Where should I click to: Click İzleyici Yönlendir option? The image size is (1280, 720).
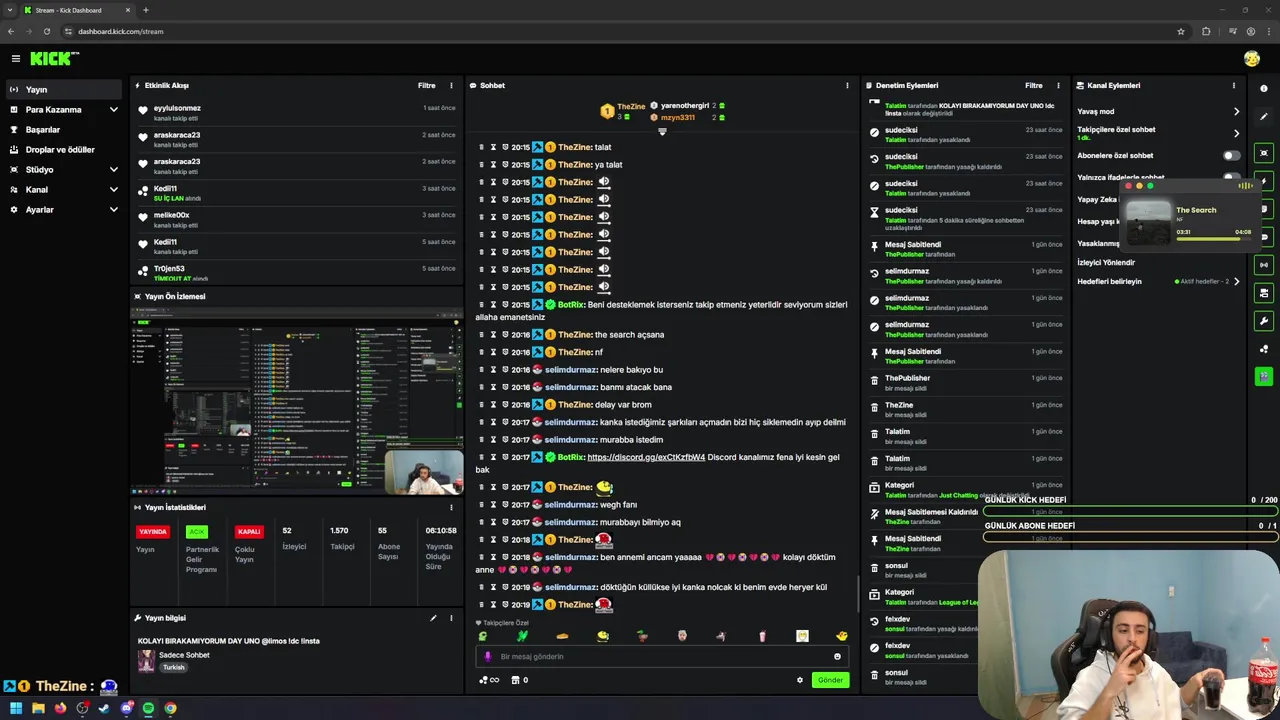(x=1106, y=263)
